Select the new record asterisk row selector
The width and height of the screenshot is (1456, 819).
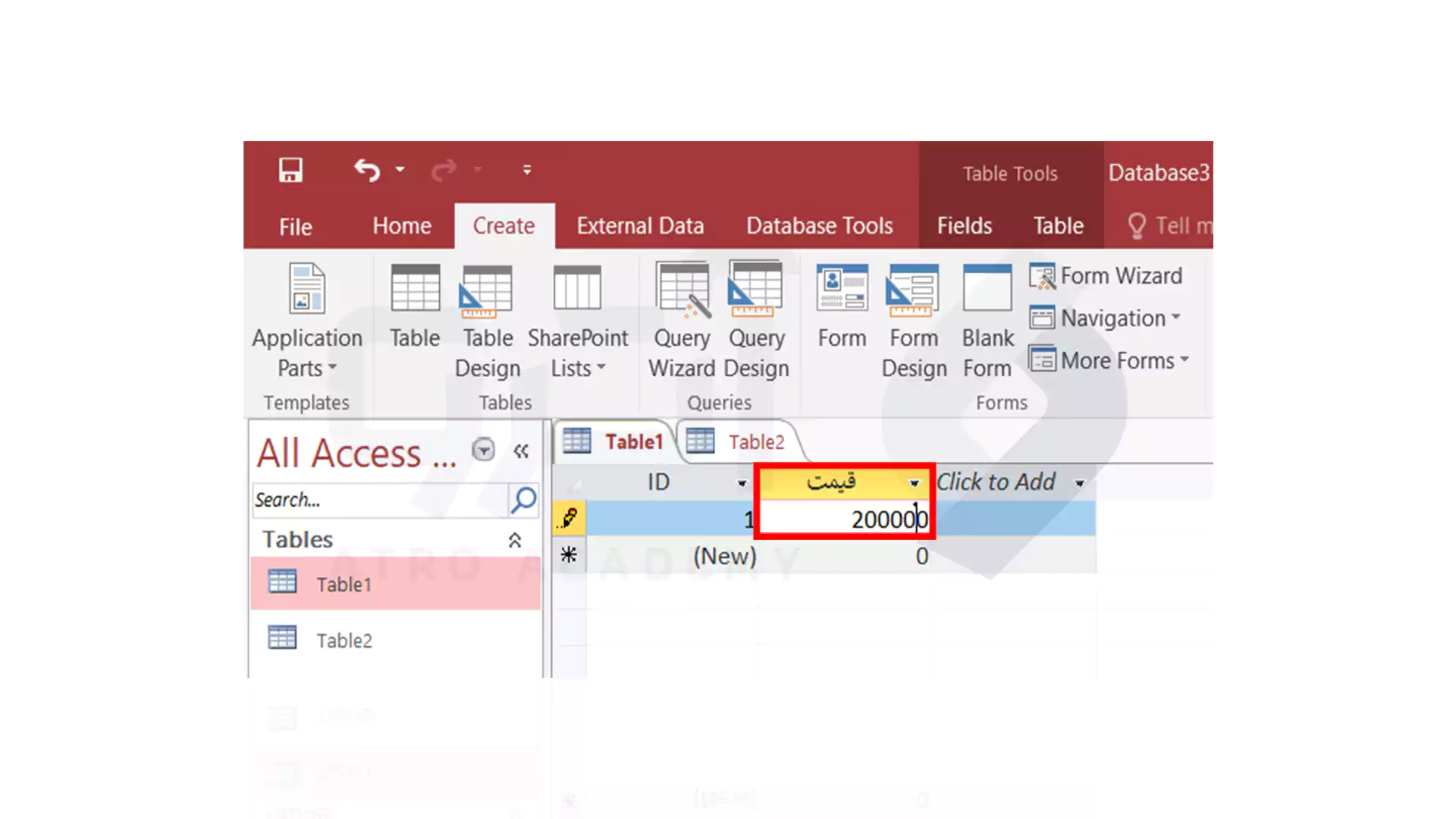[569, 555]
